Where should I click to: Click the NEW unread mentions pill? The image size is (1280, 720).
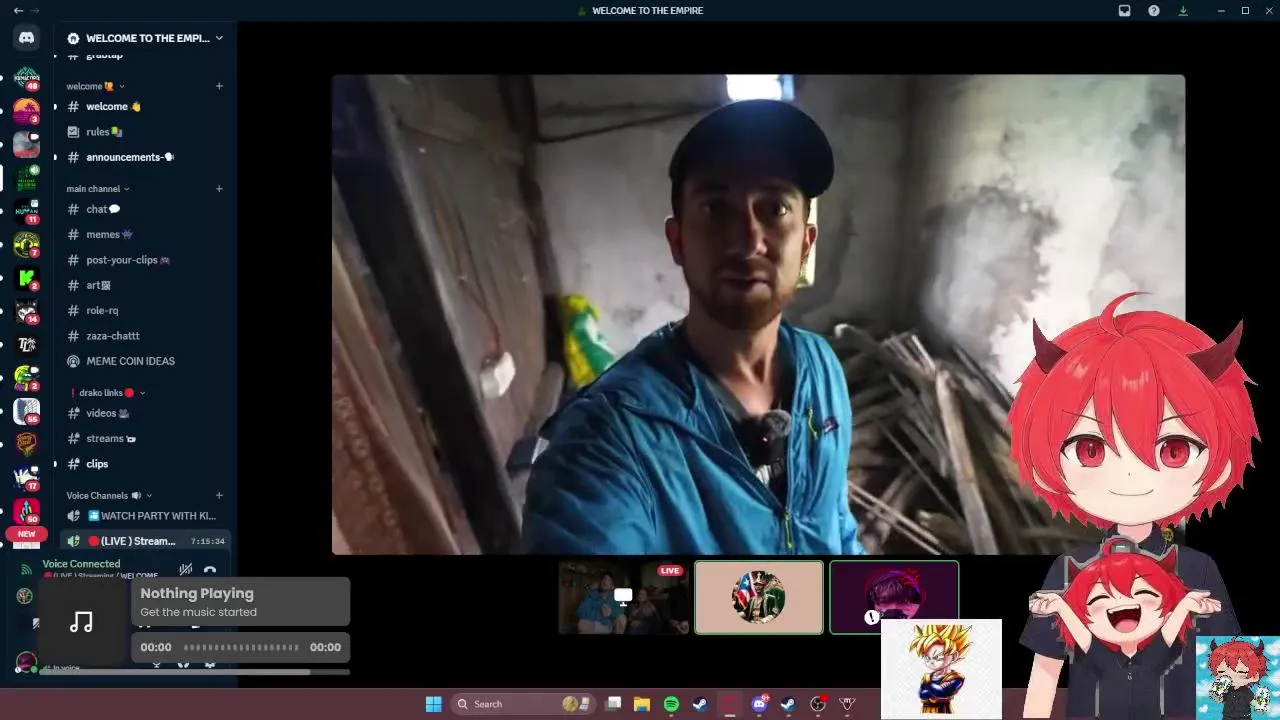(x=26, y=534)
